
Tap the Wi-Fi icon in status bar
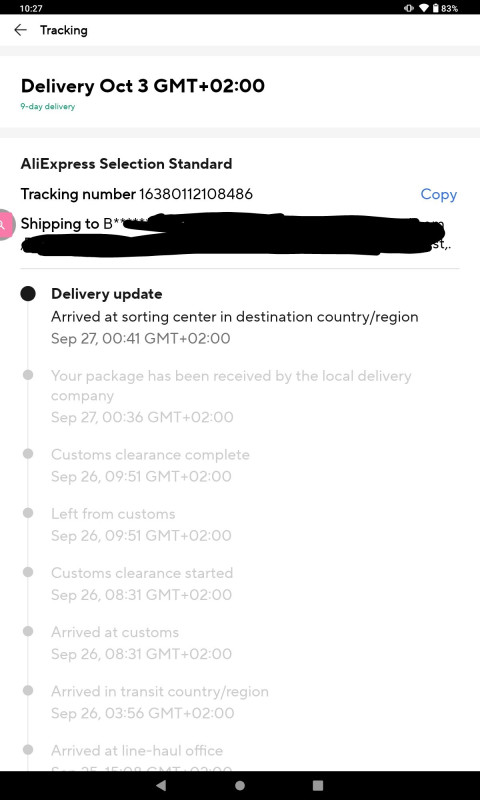[423, 8]
